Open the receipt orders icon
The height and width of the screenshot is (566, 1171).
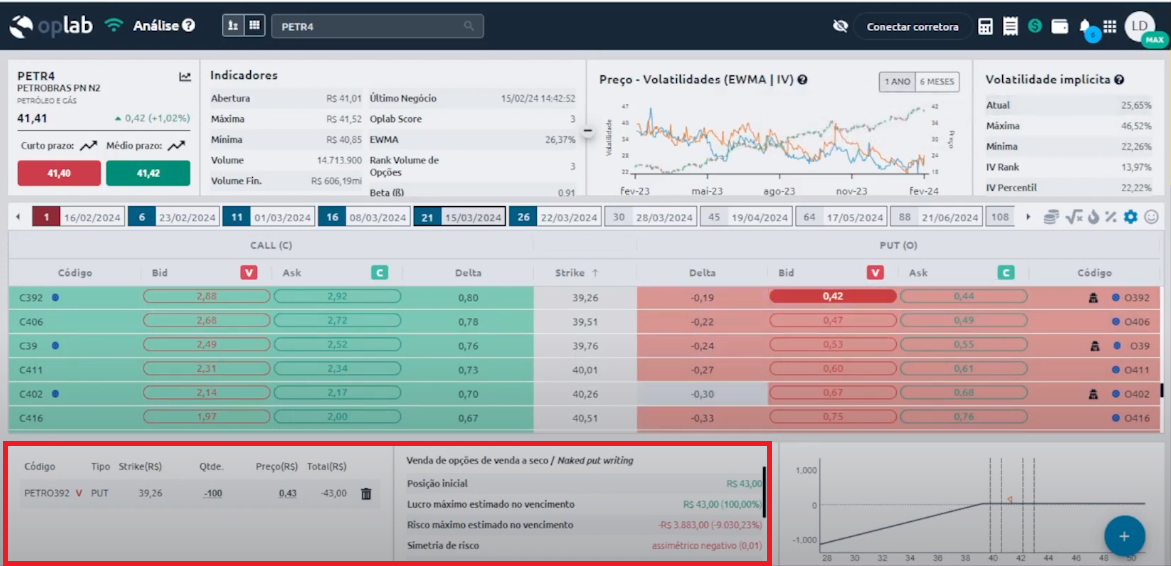[x=1011, y=27]
